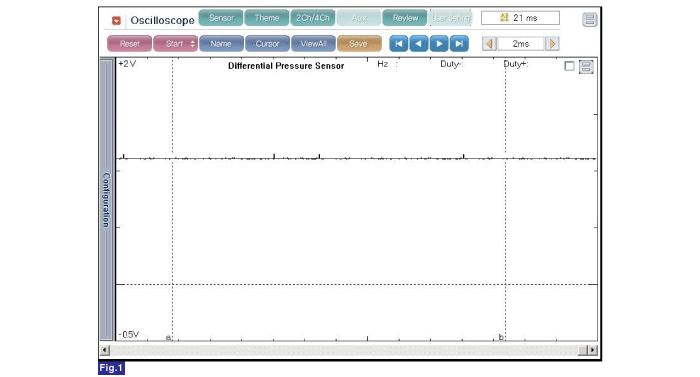Click the Cursor button

(267, 44)
